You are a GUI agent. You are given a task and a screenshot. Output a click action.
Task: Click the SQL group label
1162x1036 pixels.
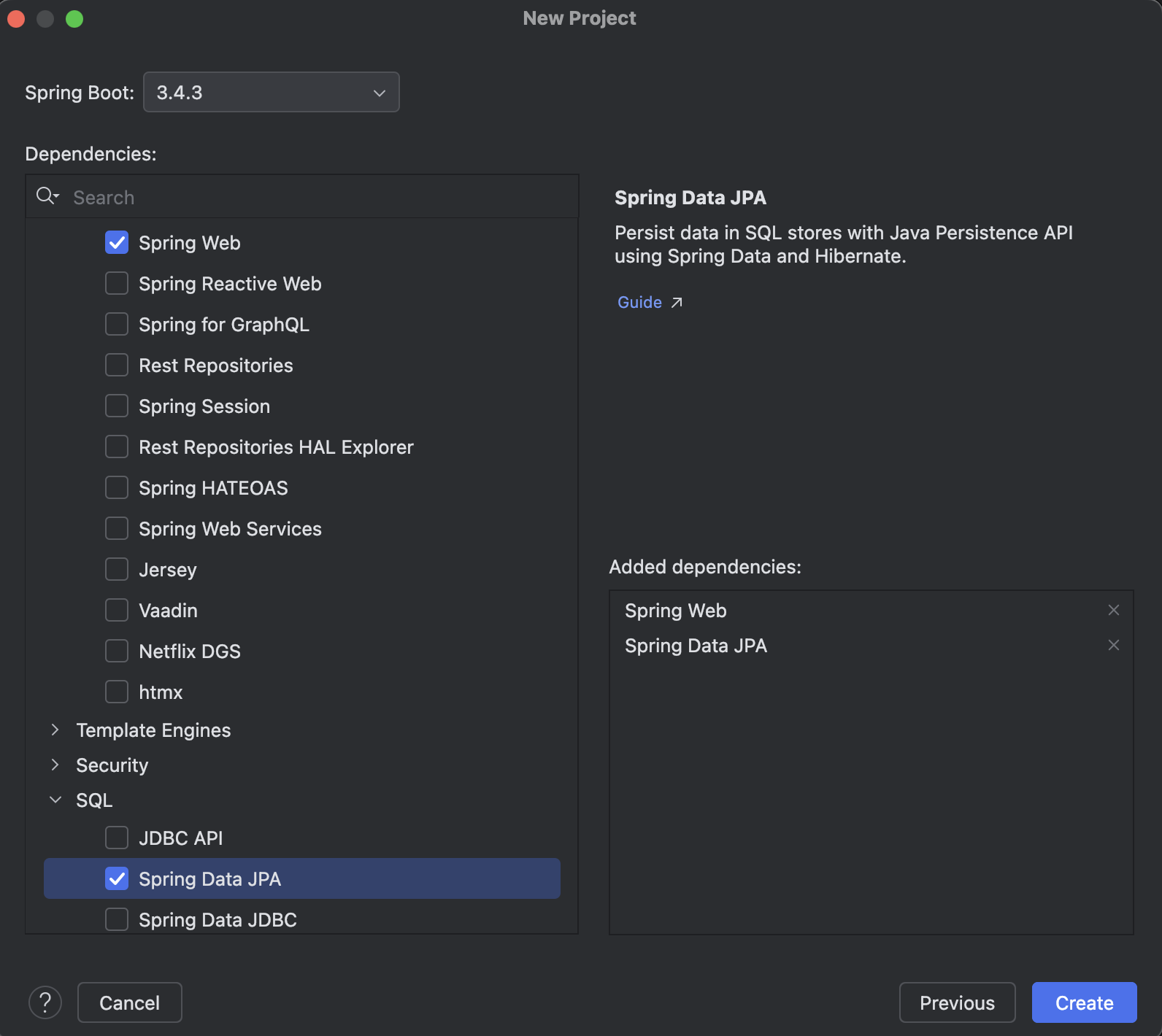click(x=94, y=800)
